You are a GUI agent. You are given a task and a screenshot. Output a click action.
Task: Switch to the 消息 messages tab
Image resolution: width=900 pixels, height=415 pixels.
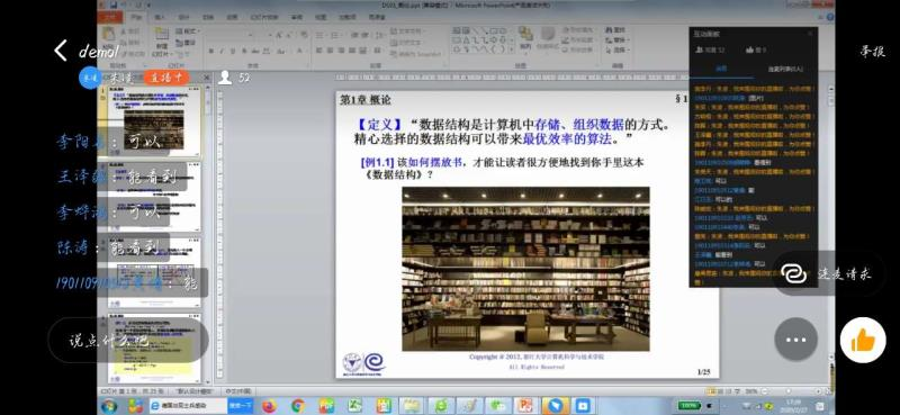pyautogui.click(x=719, y=69)
